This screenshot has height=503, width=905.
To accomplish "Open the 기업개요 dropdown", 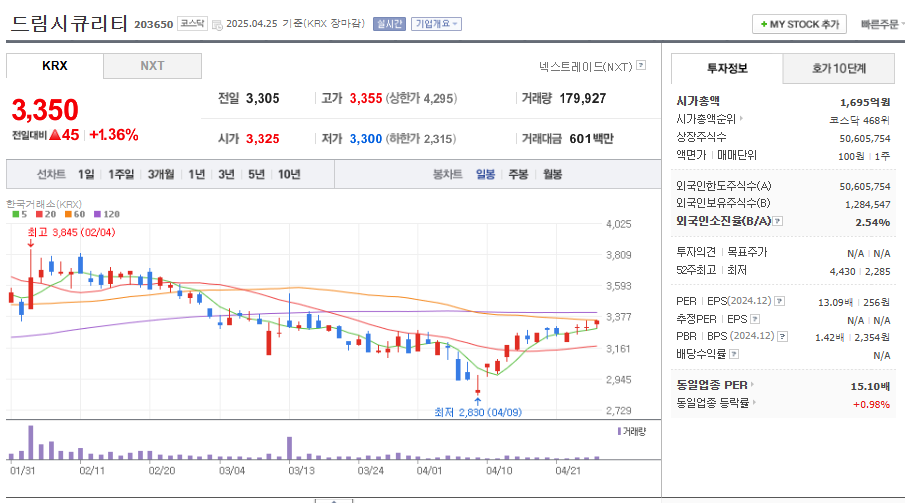I will (436, 24).
